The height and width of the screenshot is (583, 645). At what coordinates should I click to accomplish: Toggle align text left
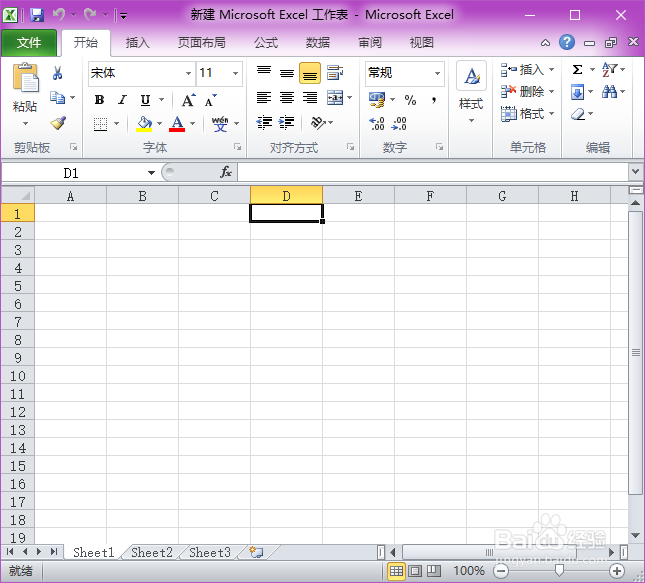pos(264,98)
